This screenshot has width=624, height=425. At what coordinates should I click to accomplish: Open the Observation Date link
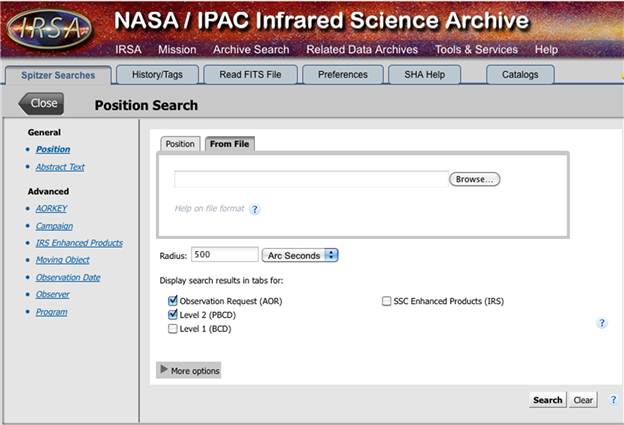[x=68, y=277]
